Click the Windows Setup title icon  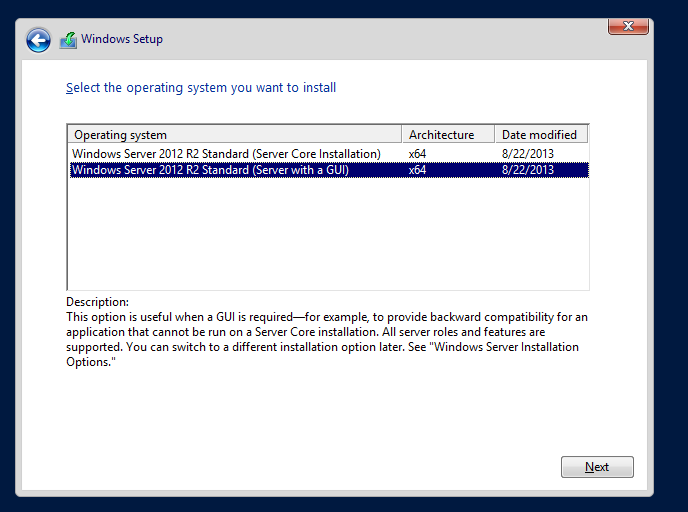tap(68, 40)
